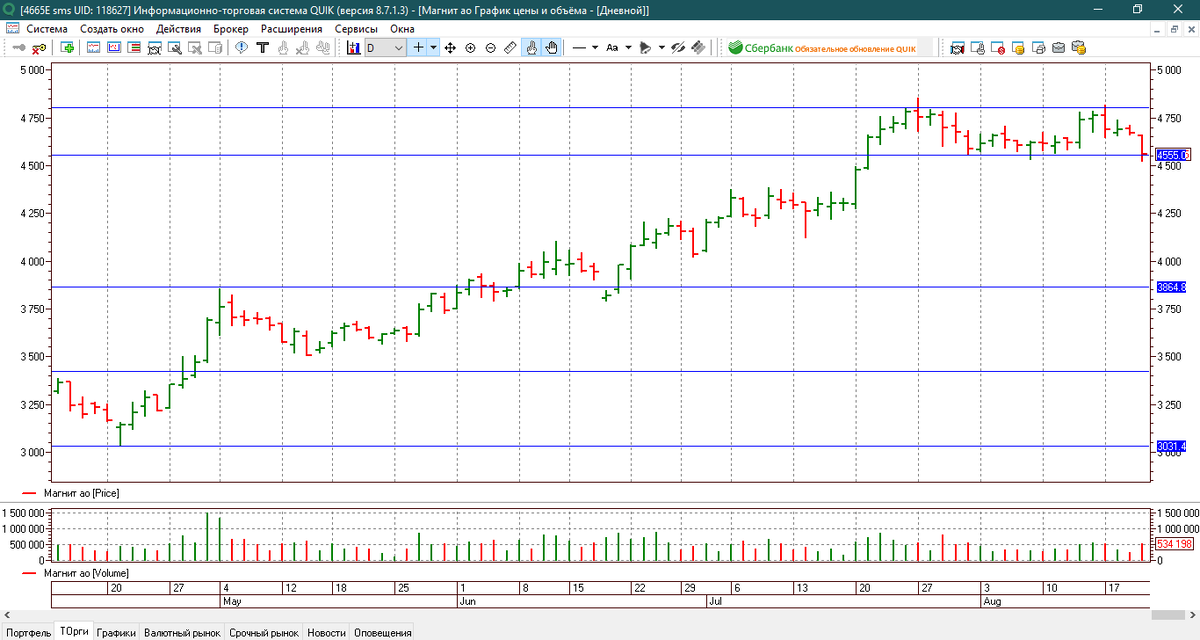The image size is (1200, 640).
Task: Open the Оповещения tab
Action: coord(383,632)
